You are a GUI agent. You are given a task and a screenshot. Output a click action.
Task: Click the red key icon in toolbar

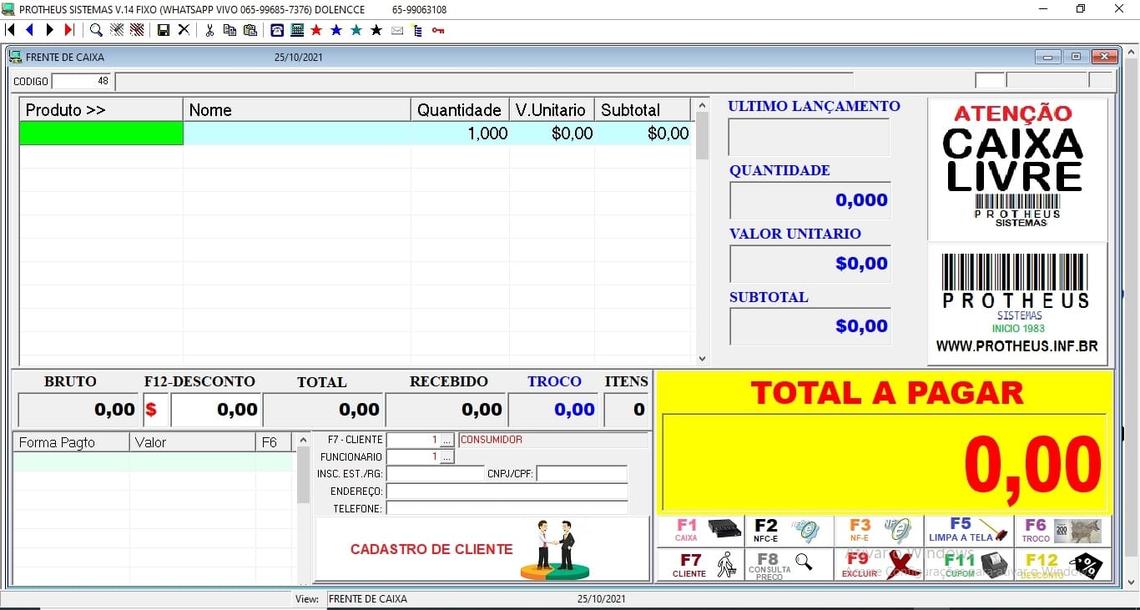tap(438, 31)
